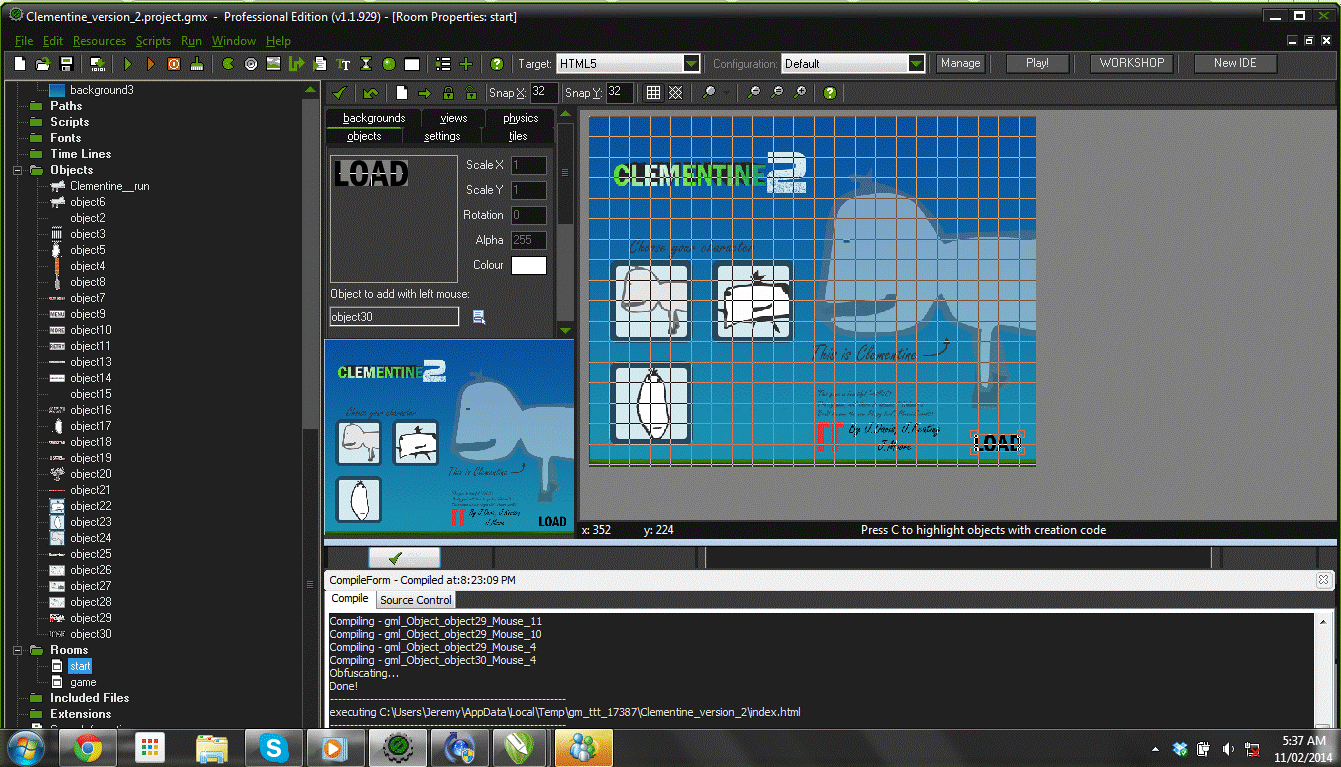Create a new project using toolbar icon
This screenshot has width=1341, height=767.
[x=21, y=63]
